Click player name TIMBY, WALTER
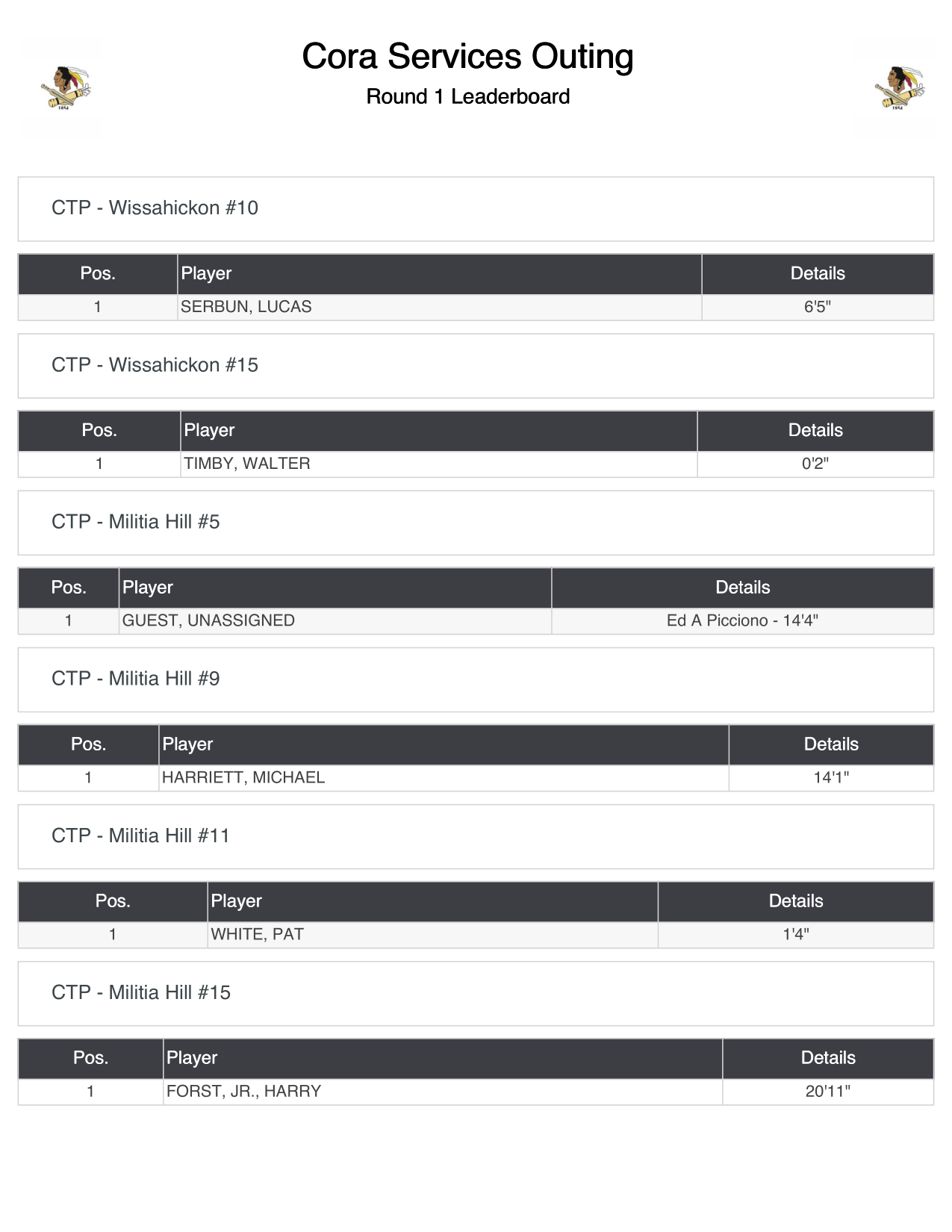952x1232 pixels. point(246,464)
